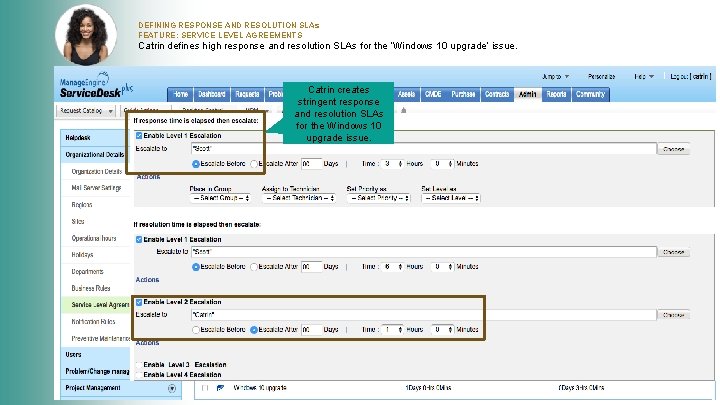Click Escalate to field containing Catrin

pos(423,315)
